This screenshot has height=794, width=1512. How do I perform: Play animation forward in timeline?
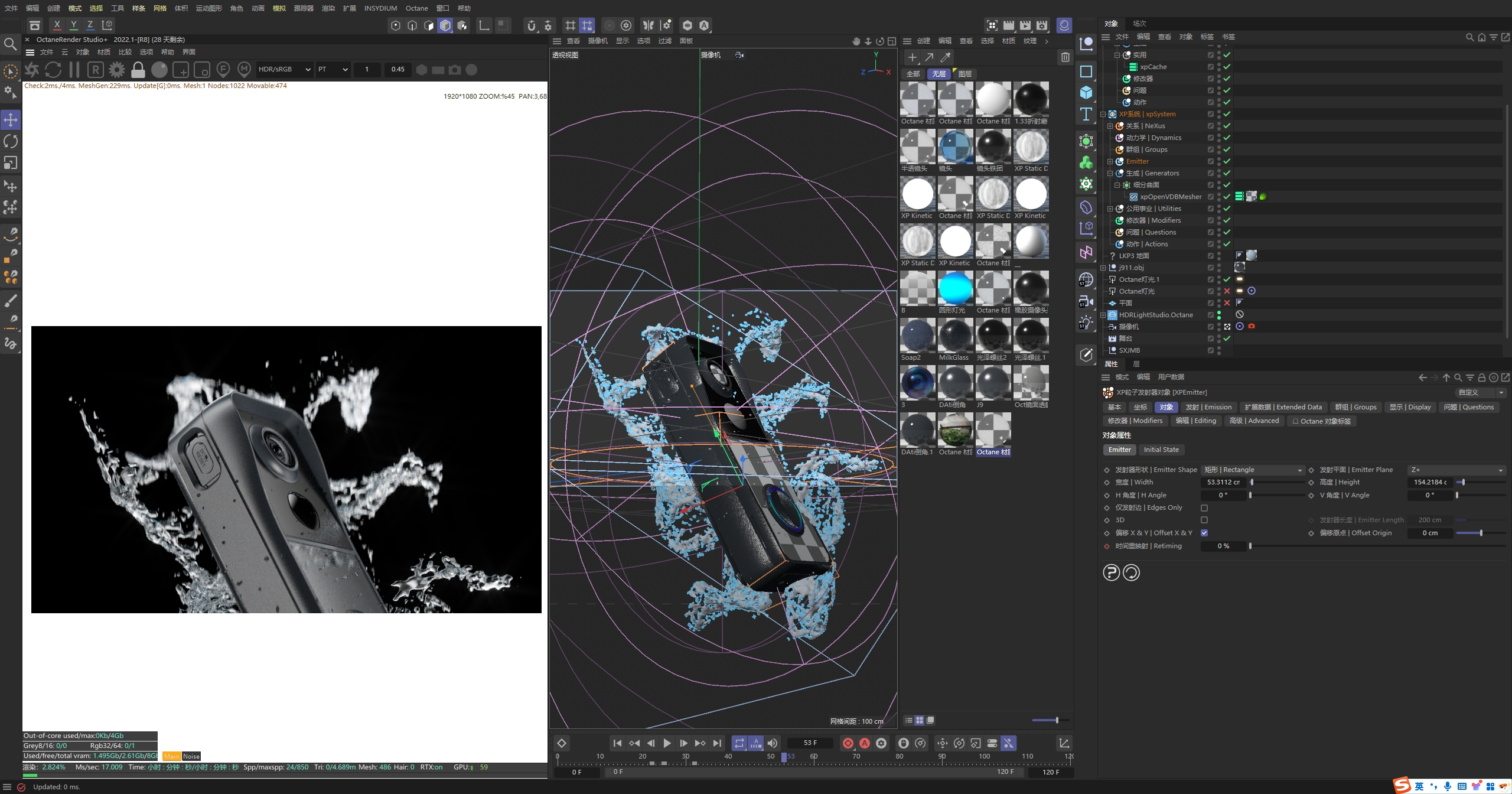point(667,743)
